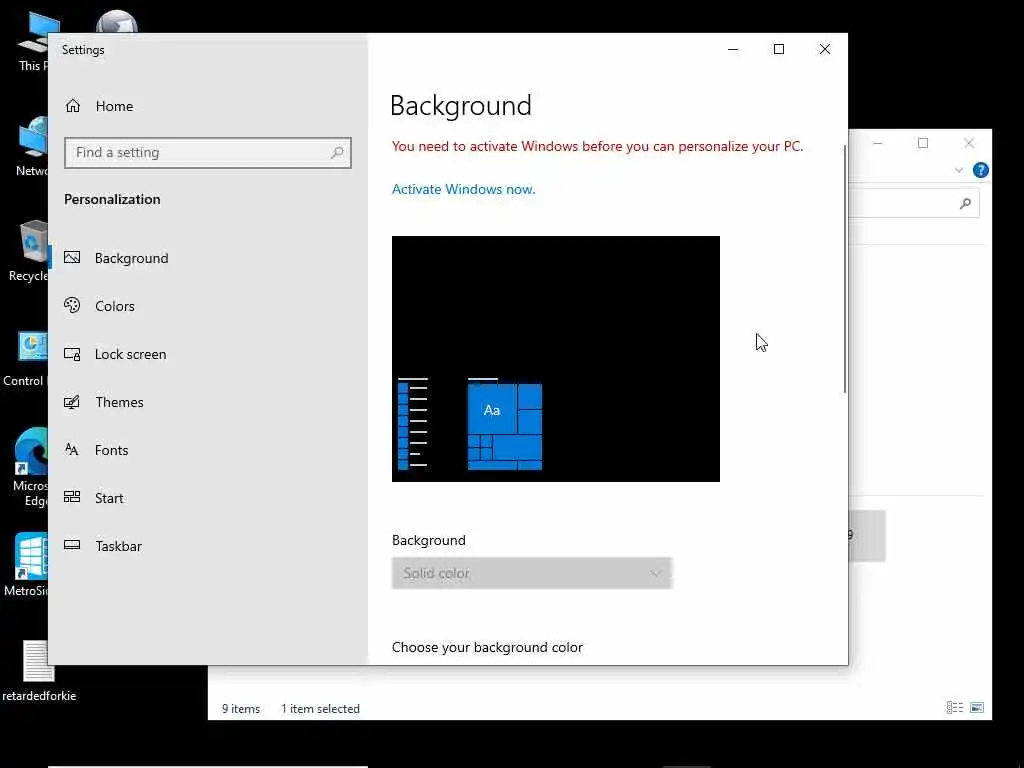Select the MetroSidebar desktop shortcut
The width and height of the screenshot is (1024, 768).
[x=27, y=565]
